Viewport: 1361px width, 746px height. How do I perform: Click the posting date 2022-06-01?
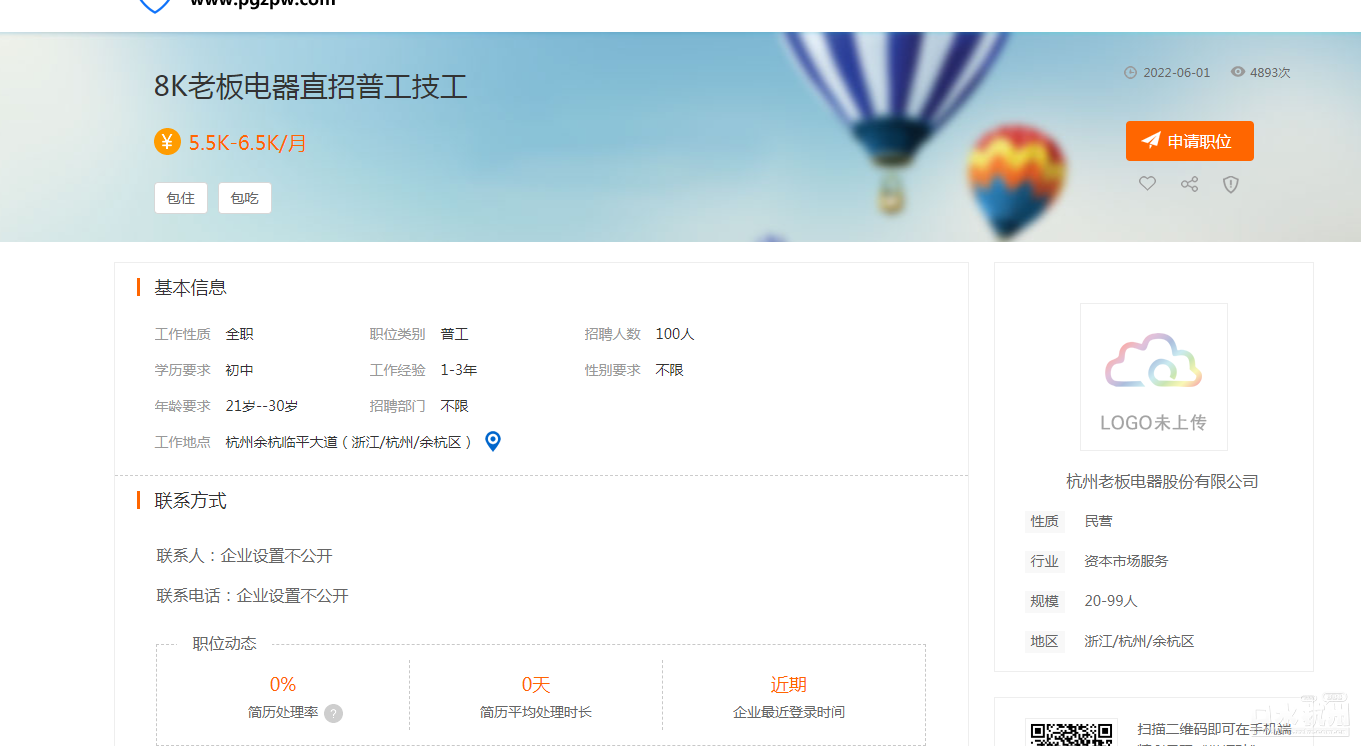(x=1177, y=73)
